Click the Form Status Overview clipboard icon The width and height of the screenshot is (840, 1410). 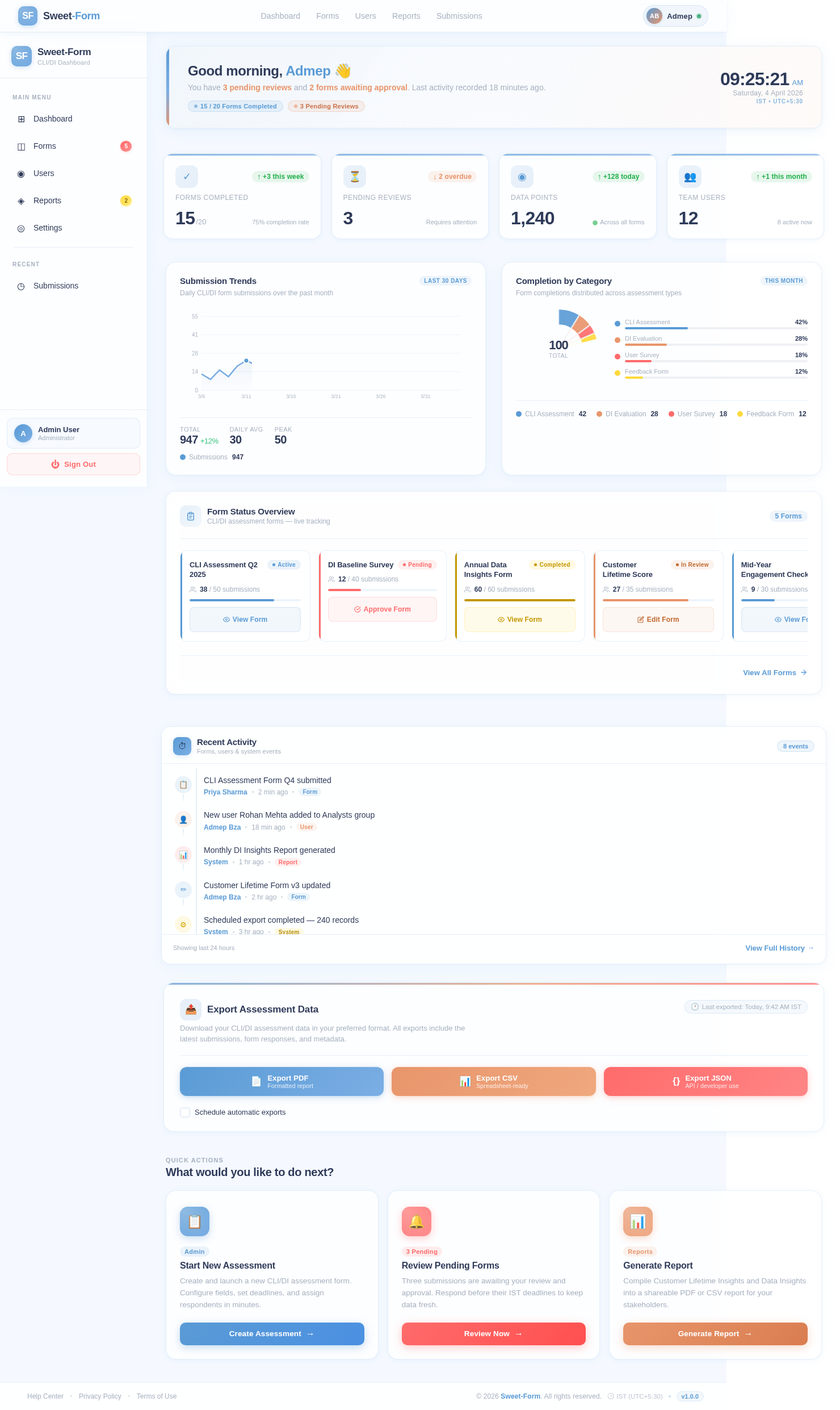pos(191,516)
